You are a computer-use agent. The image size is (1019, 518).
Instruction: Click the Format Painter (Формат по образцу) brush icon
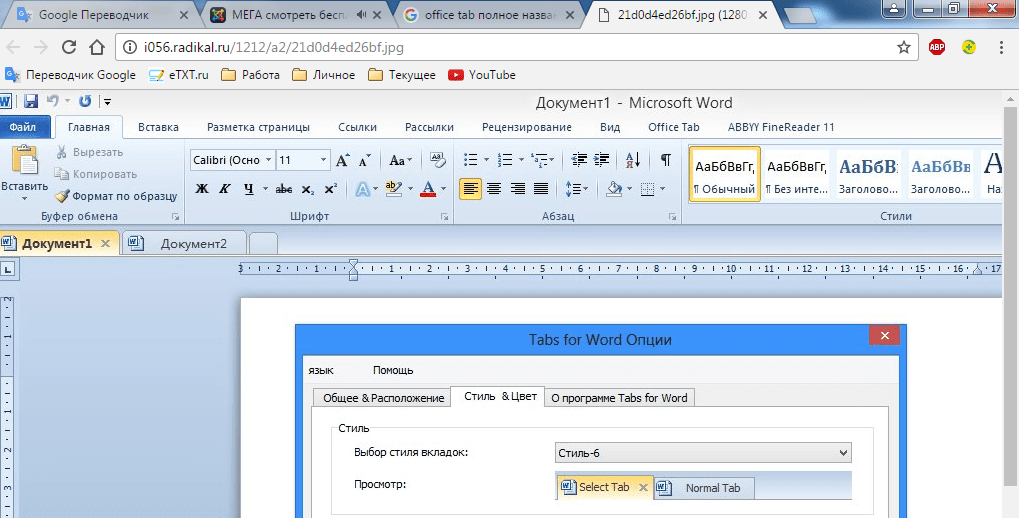tap(62, 196)
